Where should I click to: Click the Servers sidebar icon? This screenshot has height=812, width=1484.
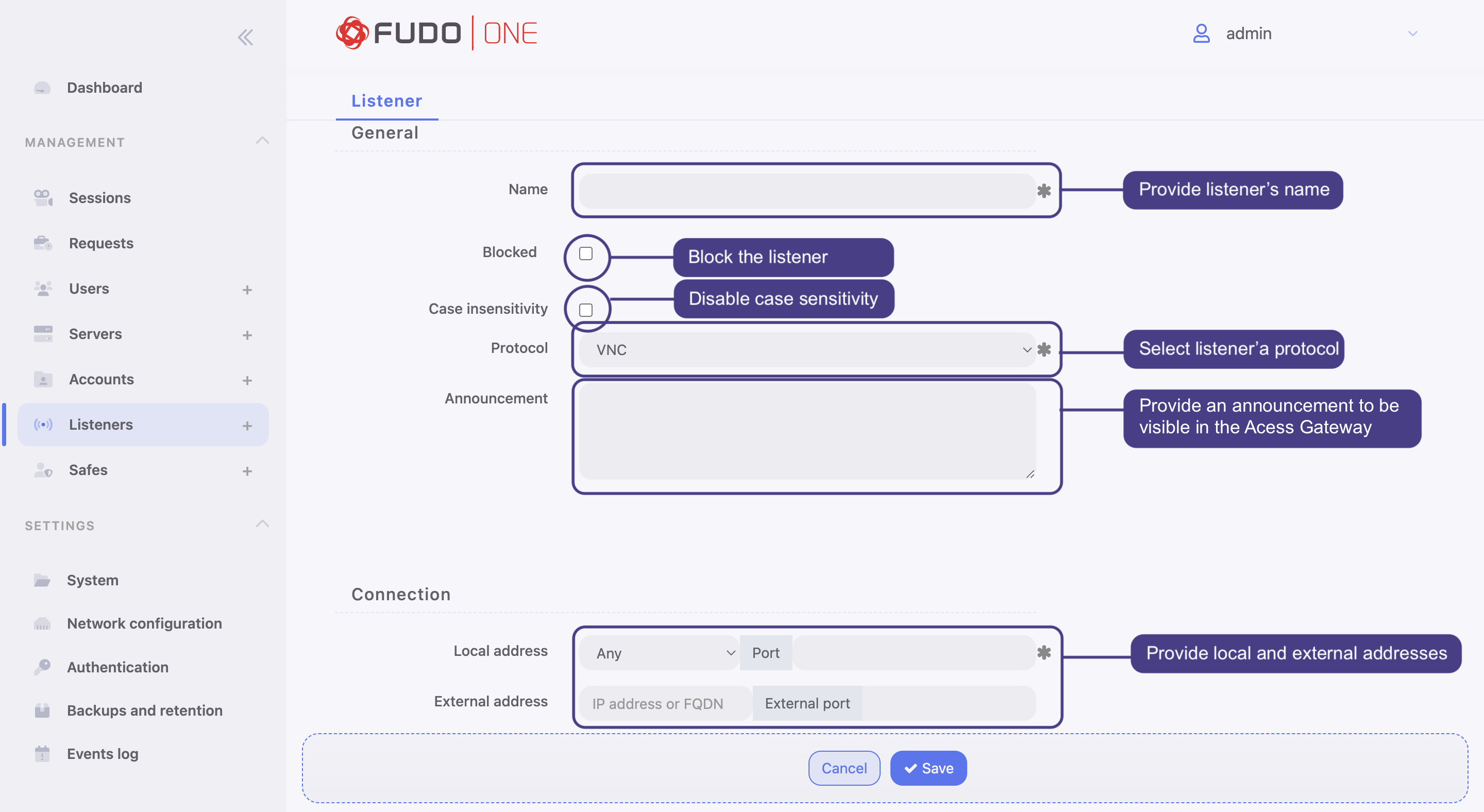click(x=43, y=332)
